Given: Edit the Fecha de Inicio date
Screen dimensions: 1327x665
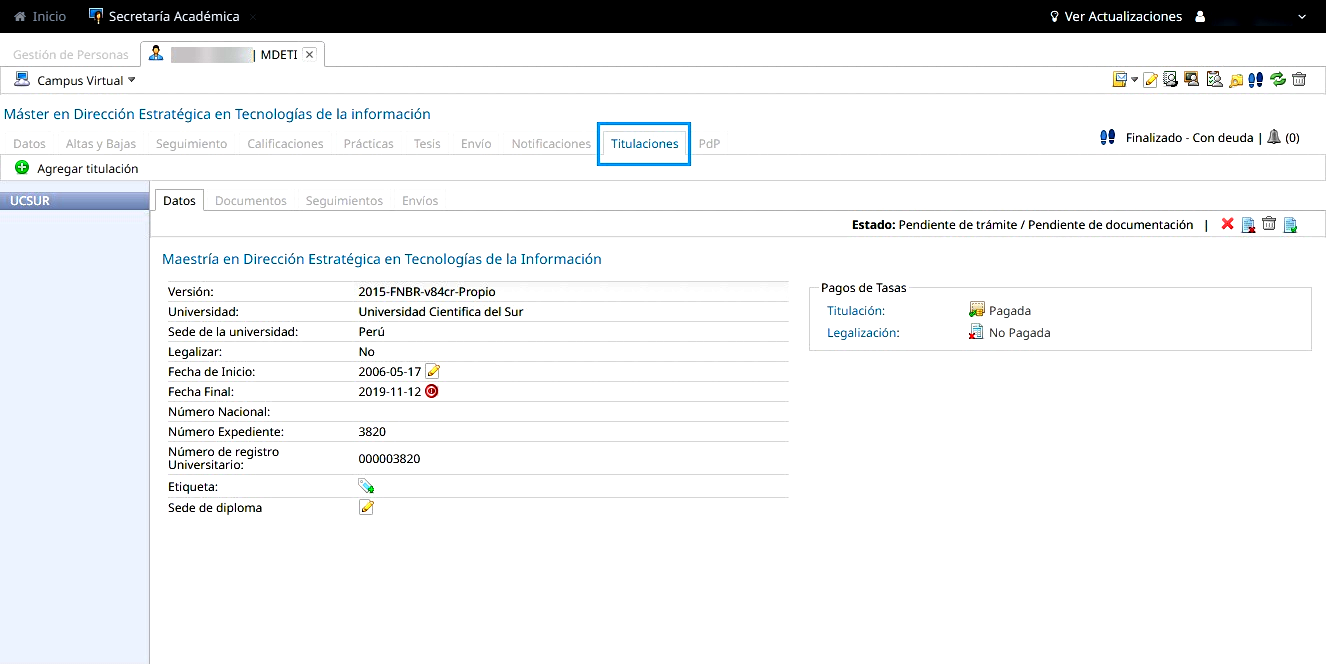Looking at the screenshot, I should [x=433, y=371].
